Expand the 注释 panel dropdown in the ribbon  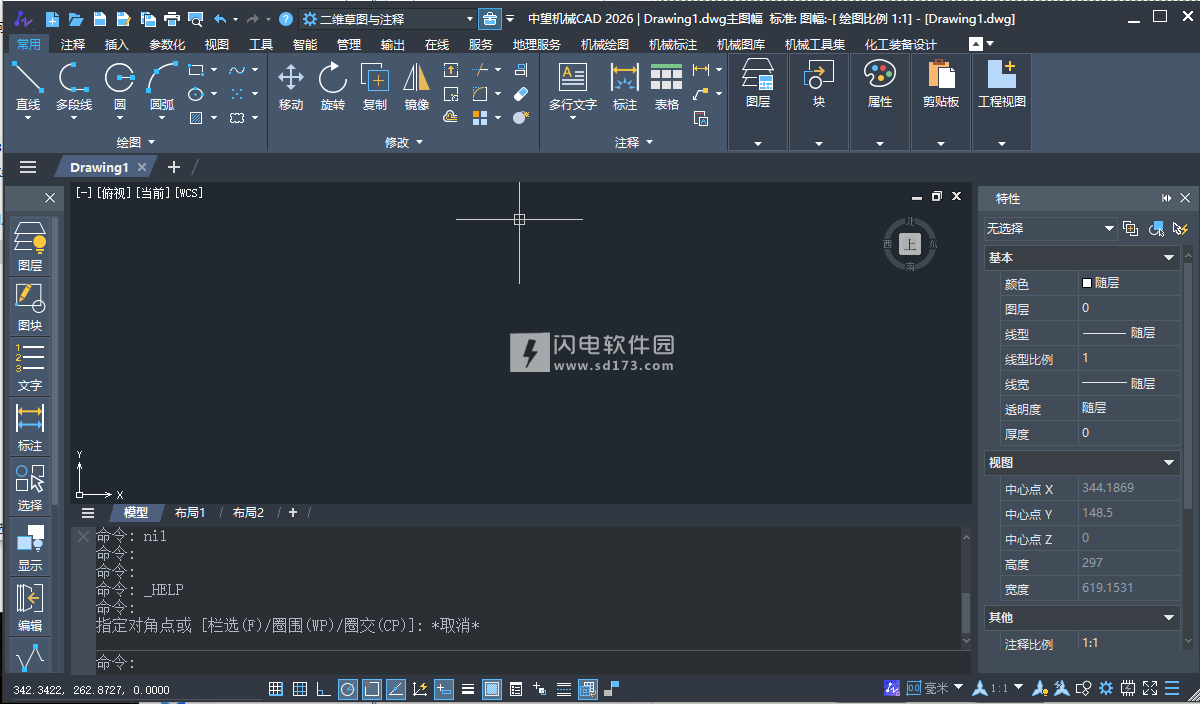(634, 143)
